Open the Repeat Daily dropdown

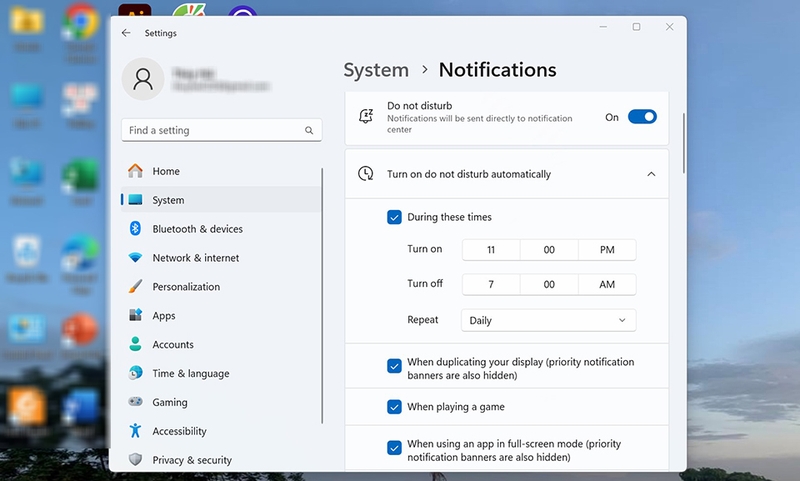point(548,320)
